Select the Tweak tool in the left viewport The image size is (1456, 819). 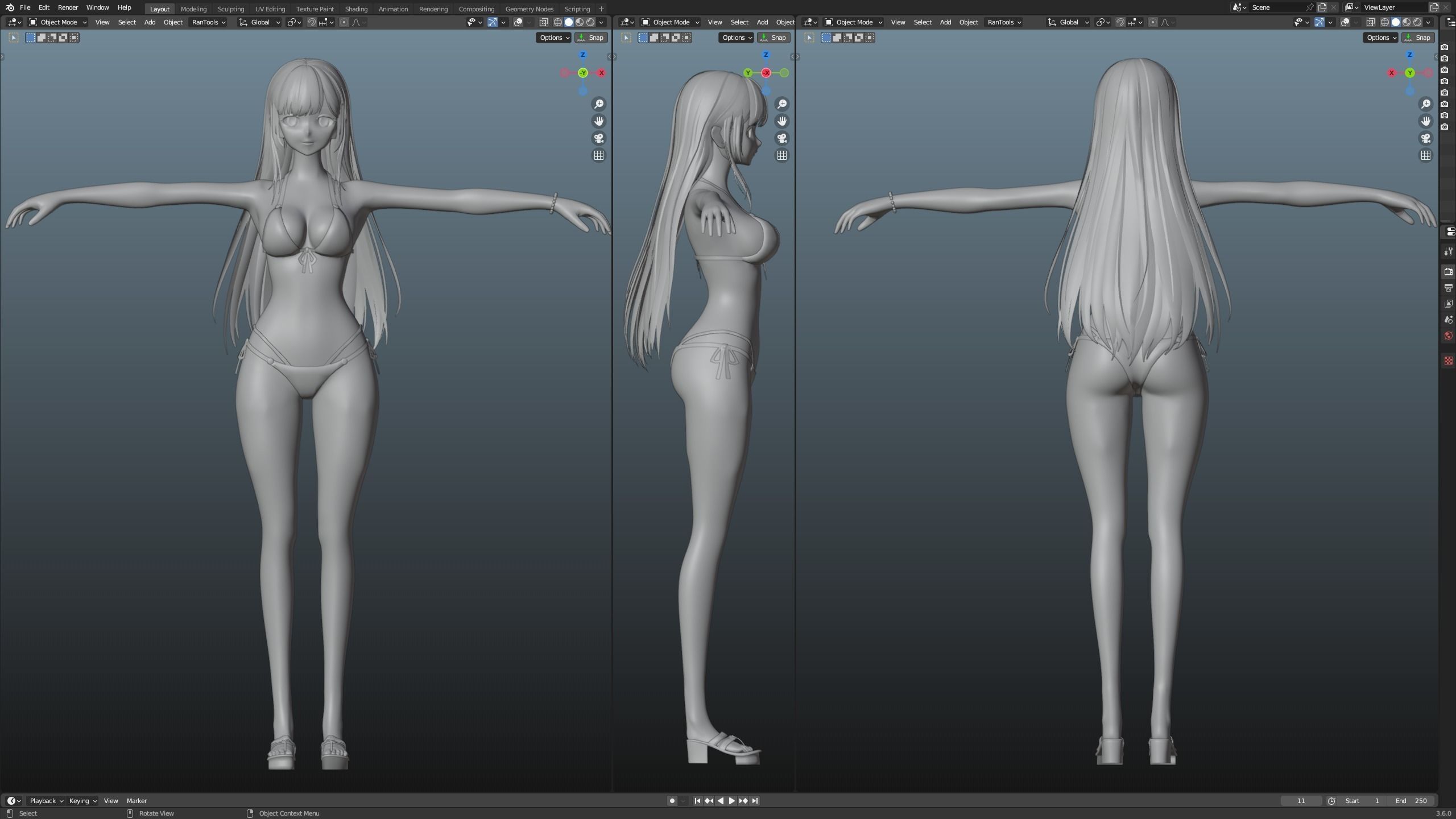pyautogui.click(x=14, y=38)
